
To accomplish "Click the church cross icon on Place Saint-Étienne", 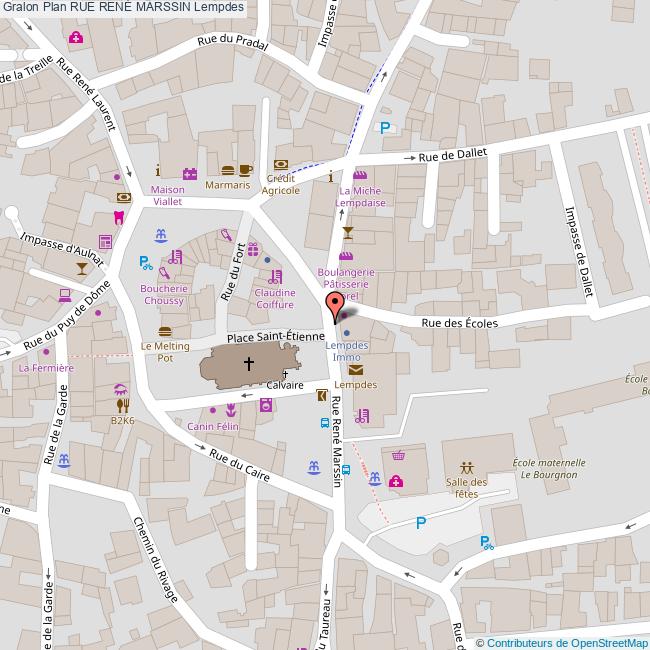I will click(x=248, y=365).
